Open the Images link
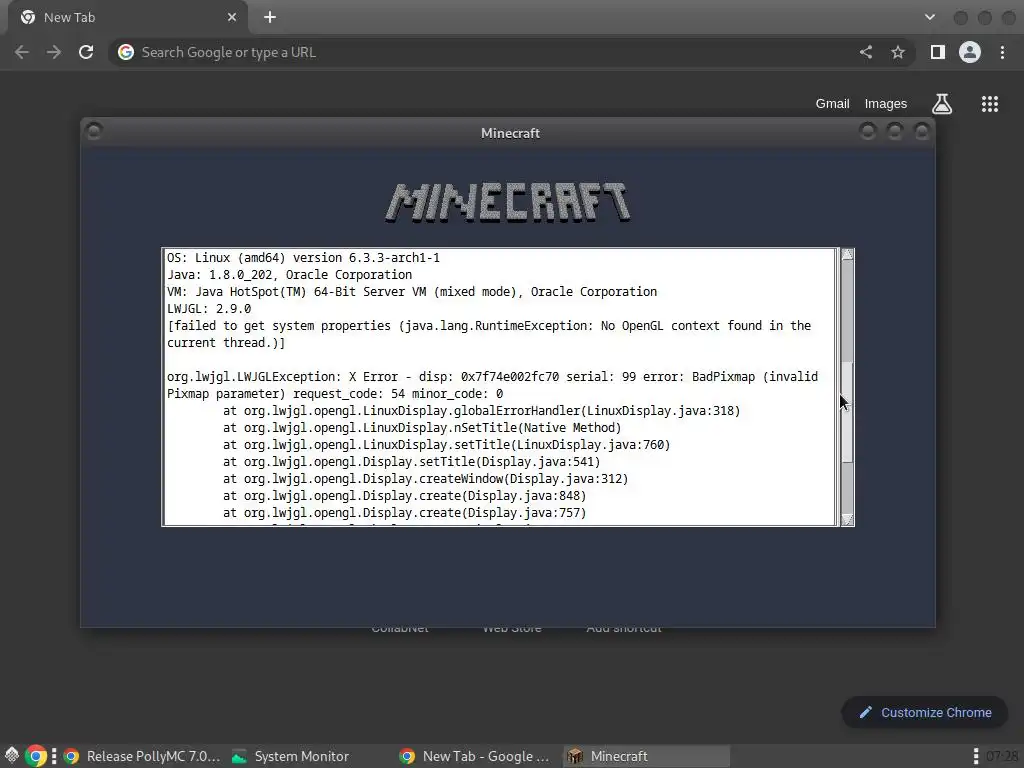Screen dimensions: 1024x768 pos(886,104)
